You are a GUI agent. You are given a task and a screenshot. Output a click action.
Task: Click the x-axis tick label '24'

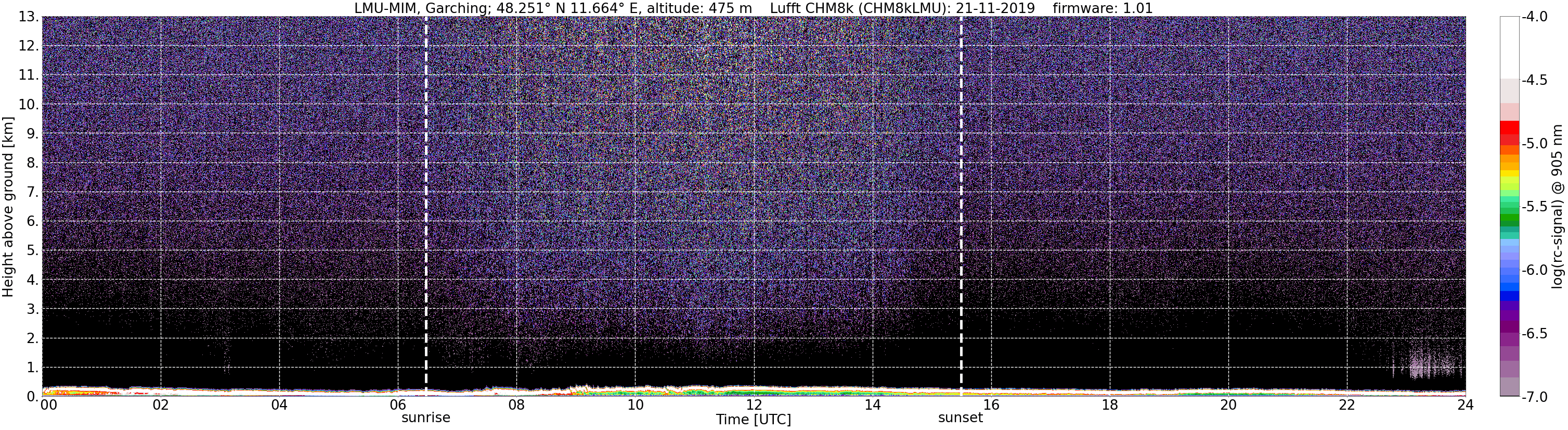click(x=1466, y=405)
